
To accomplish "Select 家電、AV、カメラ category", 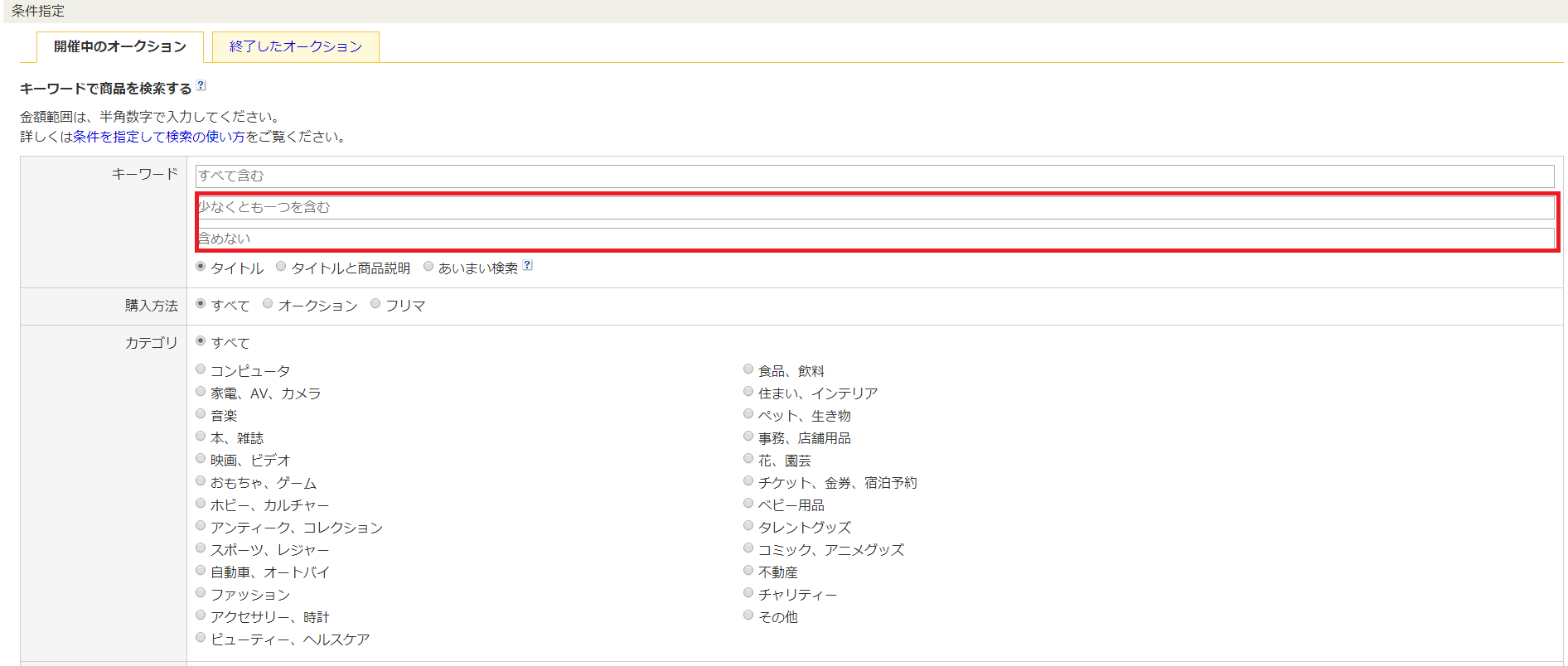I will [x=201, y=392].
